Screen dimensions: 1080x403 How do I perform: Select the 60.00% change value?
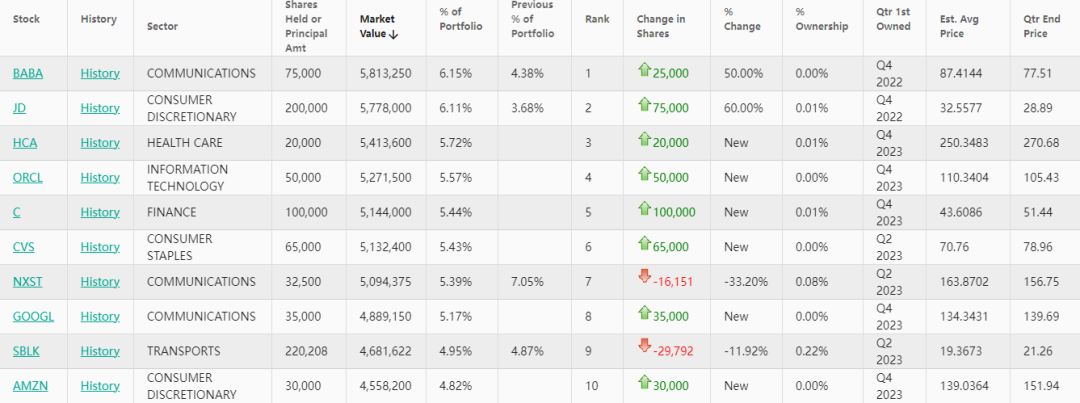pos(743,108)
